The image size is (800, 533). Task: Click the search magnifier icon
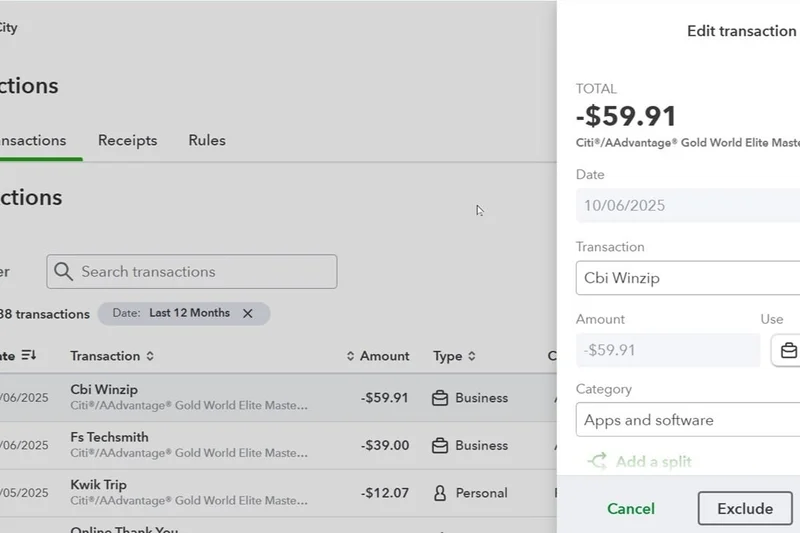click(x=63, y=271)
